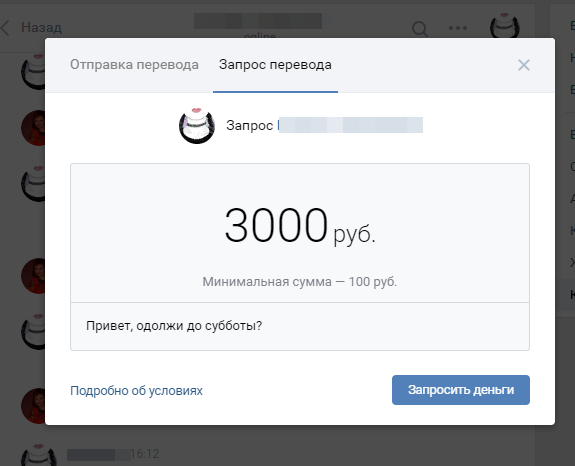Viewport: 575px width, 466px height.
Task: Click the Минимальная сумма — 100 руб. text
Action: pos(300,282)
